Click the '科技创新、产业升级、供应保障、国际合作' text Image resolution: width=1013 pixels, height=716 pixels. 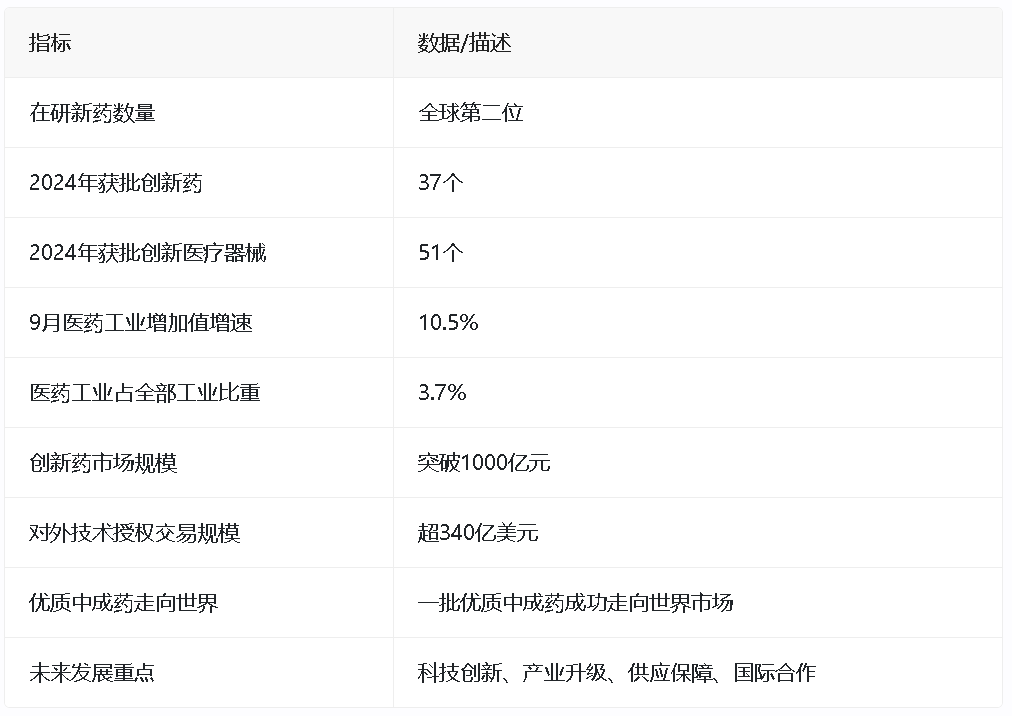pyautogui.click(x=616, y=673)
